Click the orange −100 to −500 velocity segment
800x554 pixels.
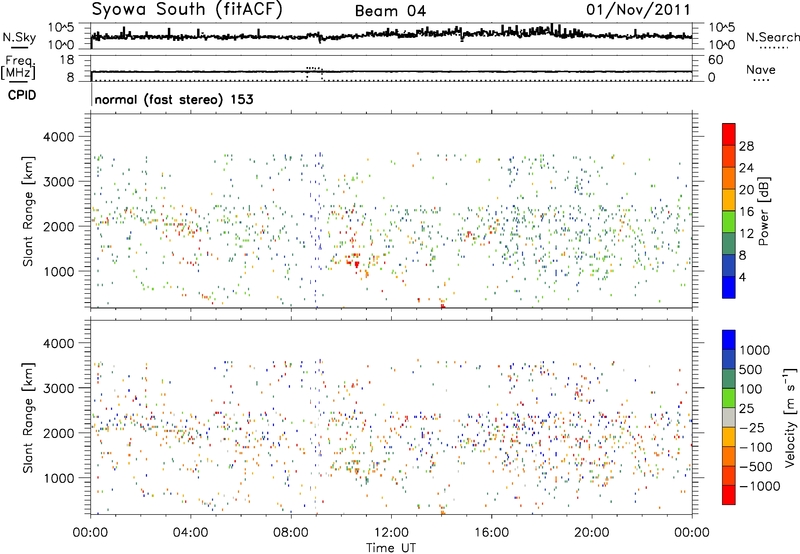729,457
